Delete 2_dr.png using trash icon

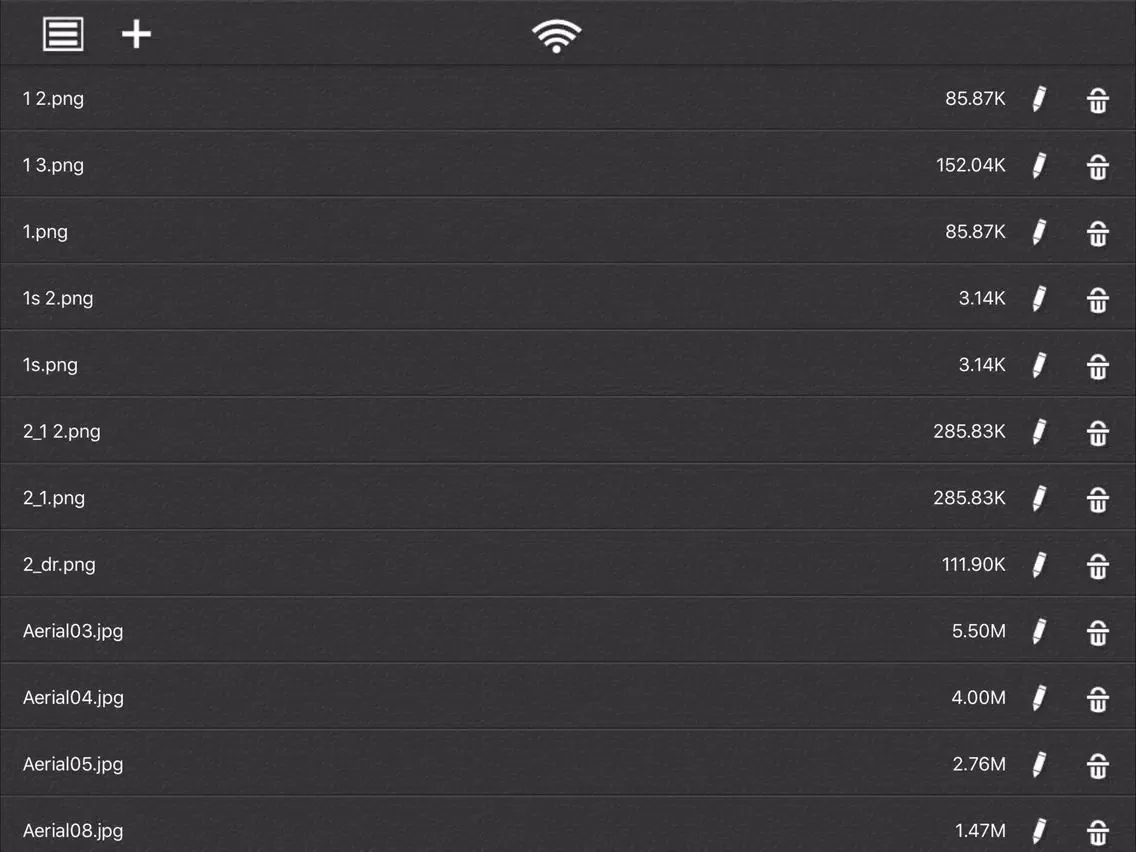pyautogui.click(x=1098, y=566)
